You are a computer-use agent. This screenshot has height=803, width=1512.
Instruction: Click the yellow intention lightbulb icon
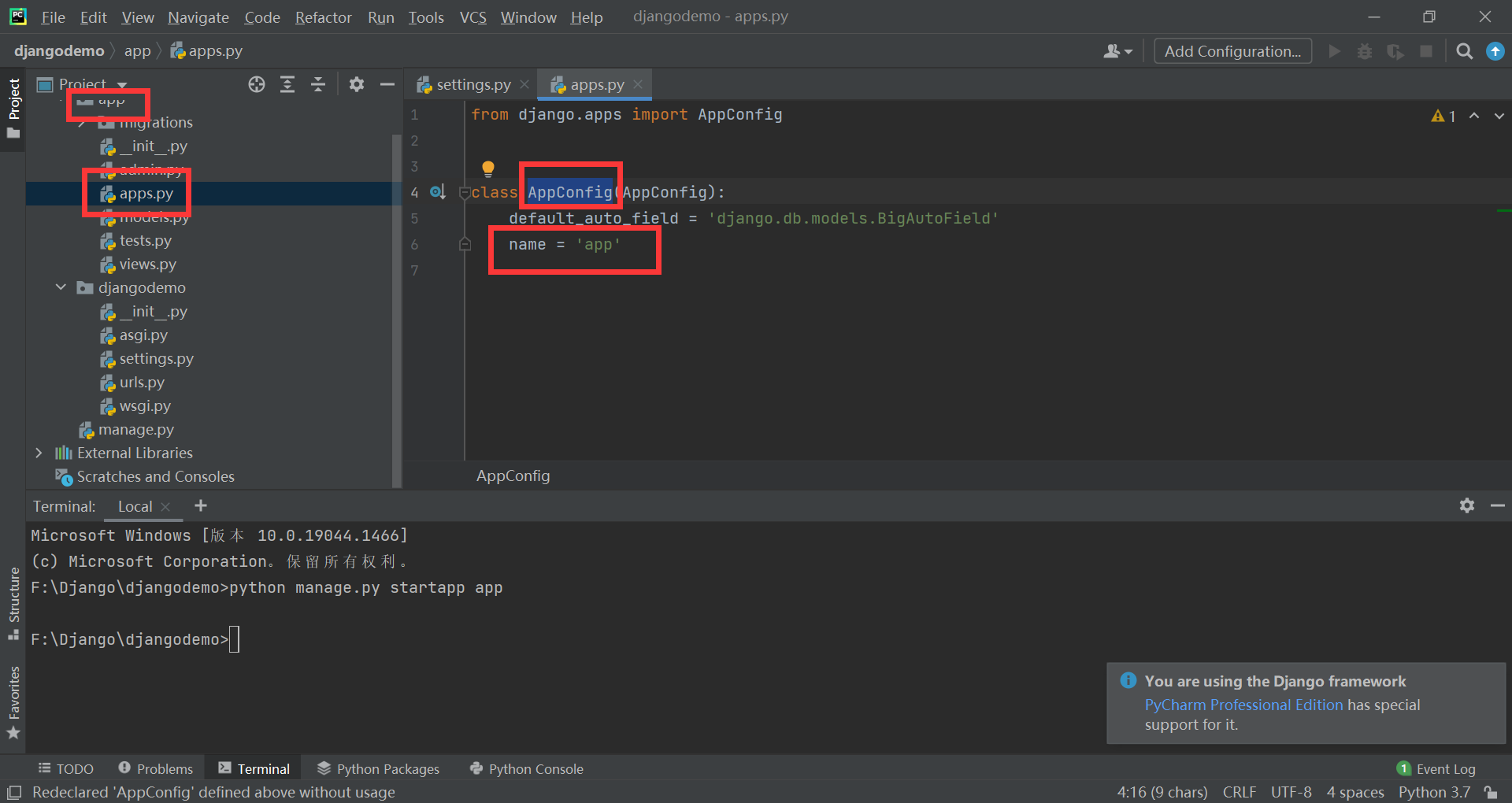pyautogui.click(x=488, y=168)
